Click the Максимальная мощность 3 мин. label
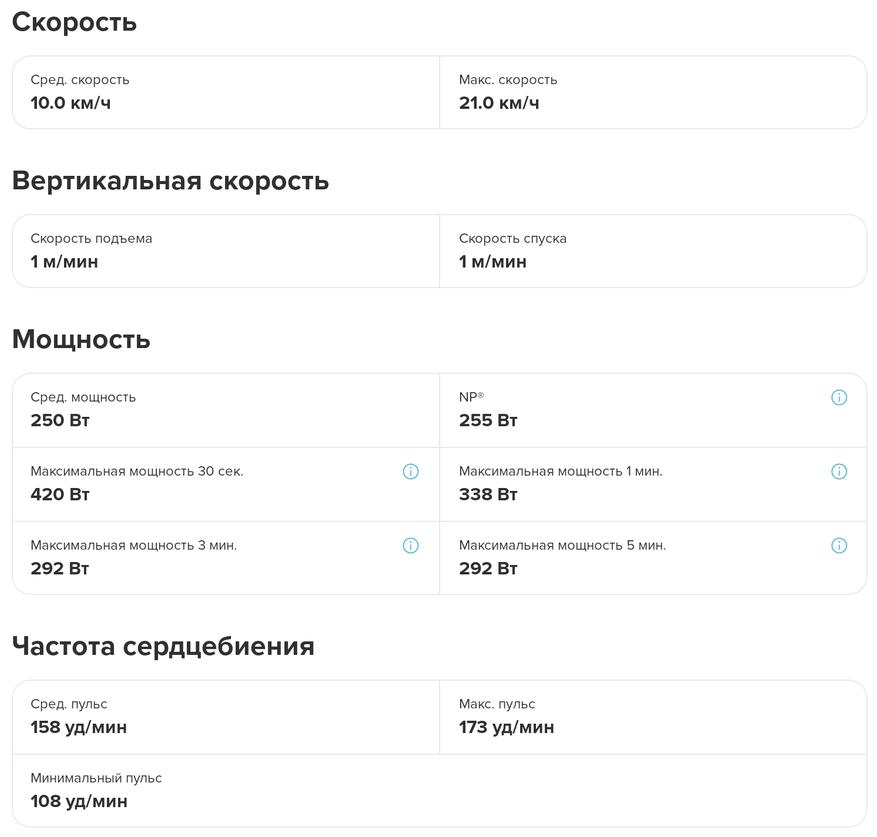 (x=134, y=546)
